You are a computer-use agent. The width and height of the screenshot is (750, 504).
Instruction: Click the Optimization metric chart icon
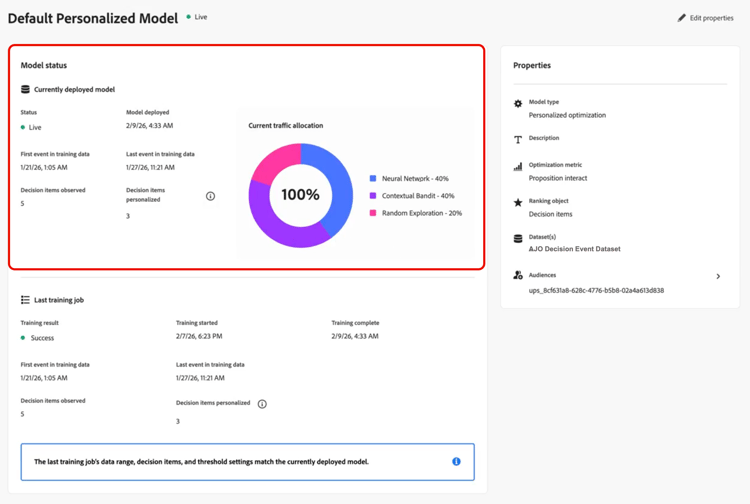[518, 167]
